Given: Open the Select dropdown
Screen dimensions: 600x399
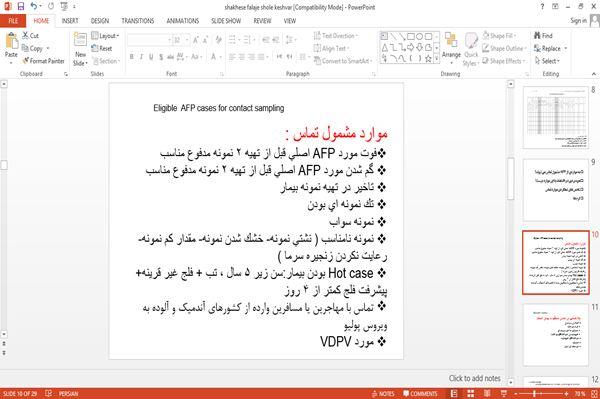Looking at the screenshot, I should 547,61.
